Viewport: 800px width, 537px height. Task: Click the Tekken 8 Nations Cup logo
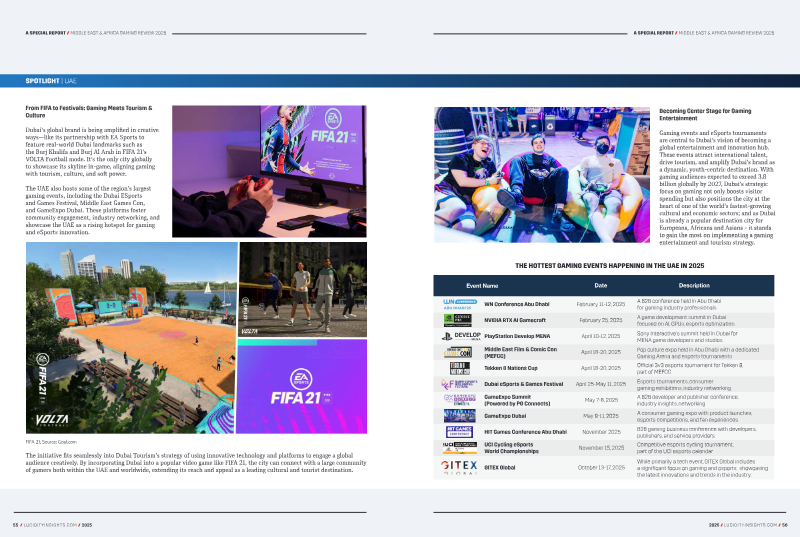point(459,368)
